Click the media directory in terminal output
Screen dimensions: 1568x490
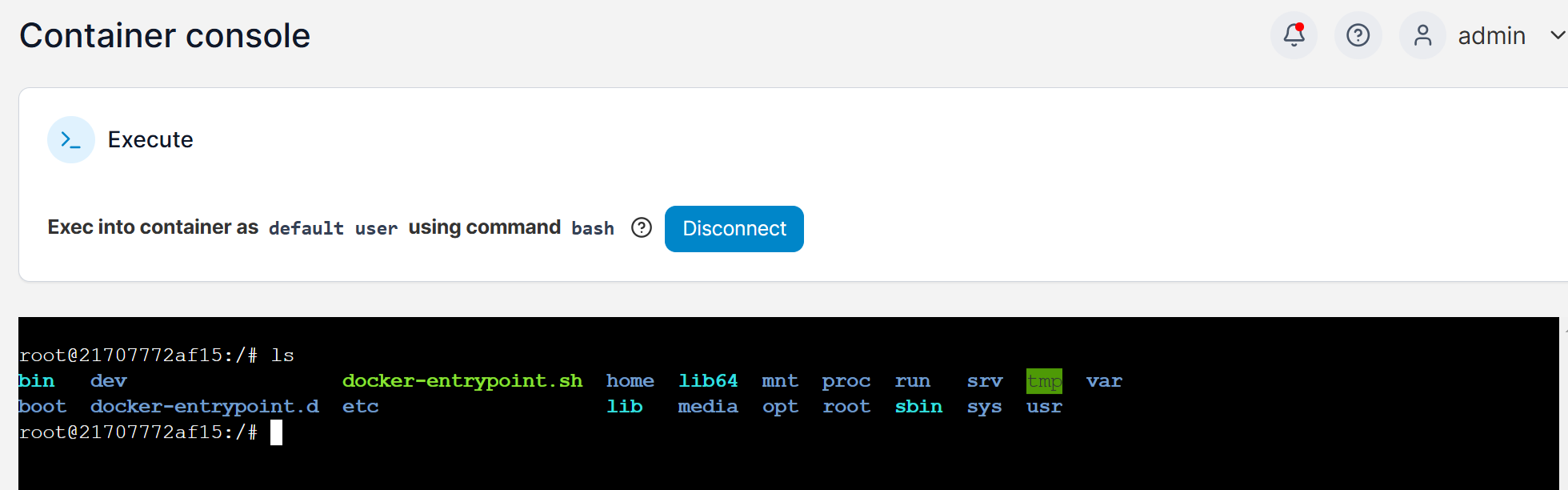click(708, 407)
